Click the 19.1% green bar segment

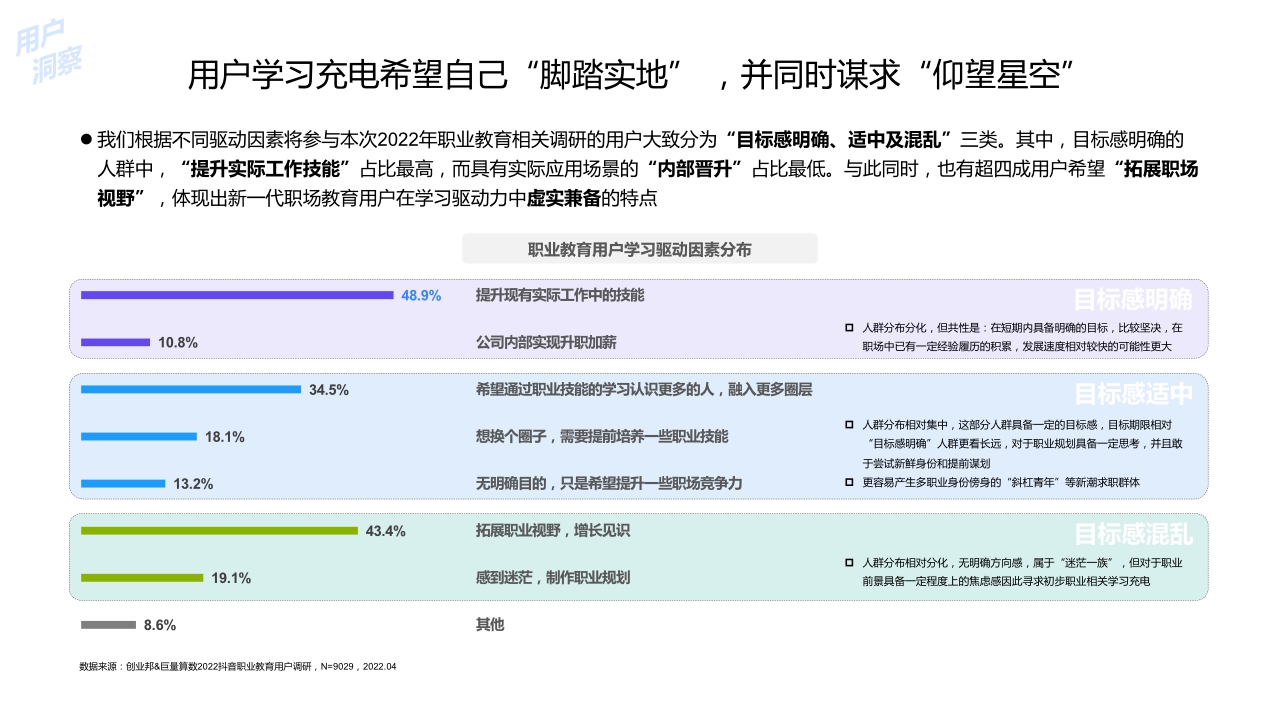(x=140, y=578)
